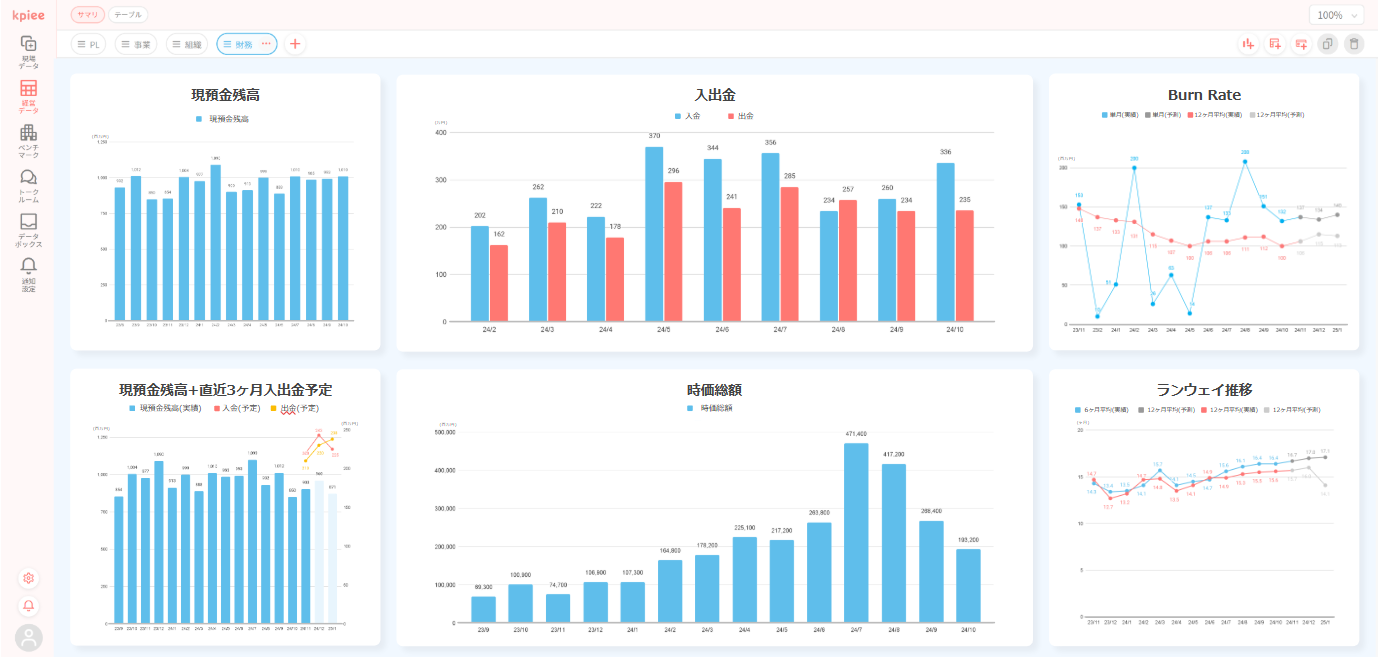Click the user avatar at bottom left
The height and width of the screenshot is (657, 1378).
point(28,636)
